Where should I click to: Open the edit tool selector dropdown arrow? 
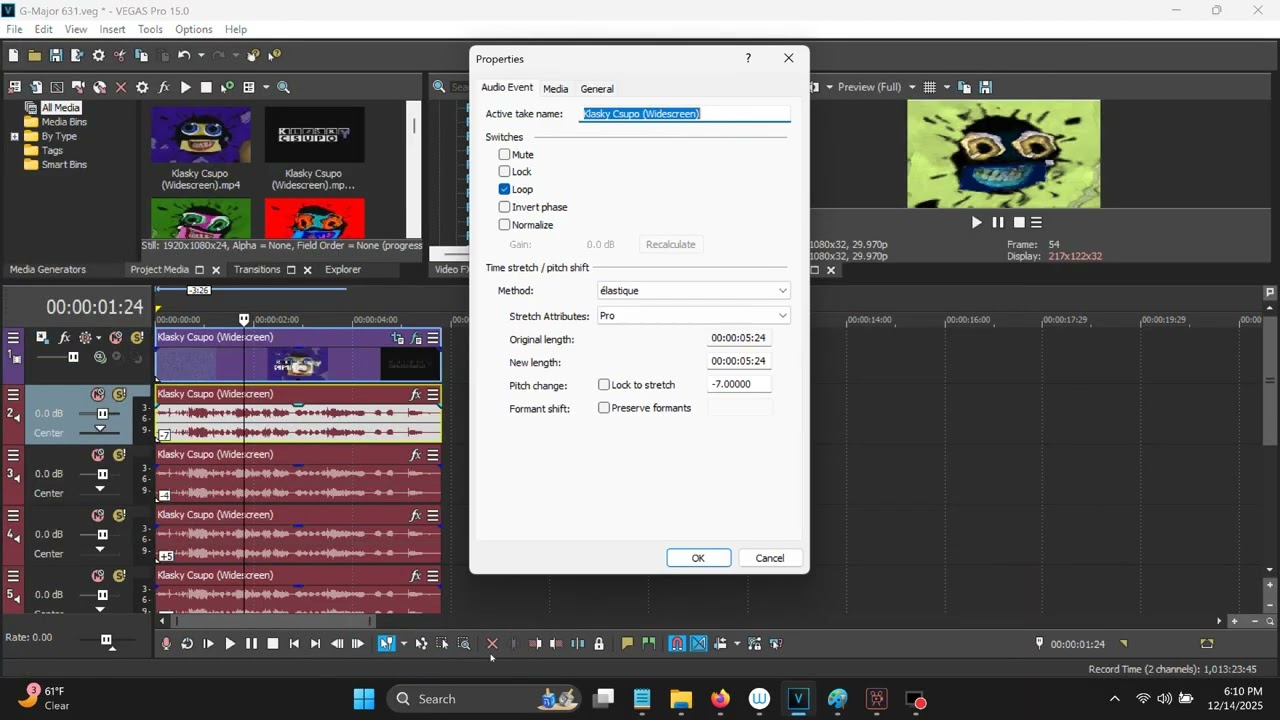coord(403,644)
